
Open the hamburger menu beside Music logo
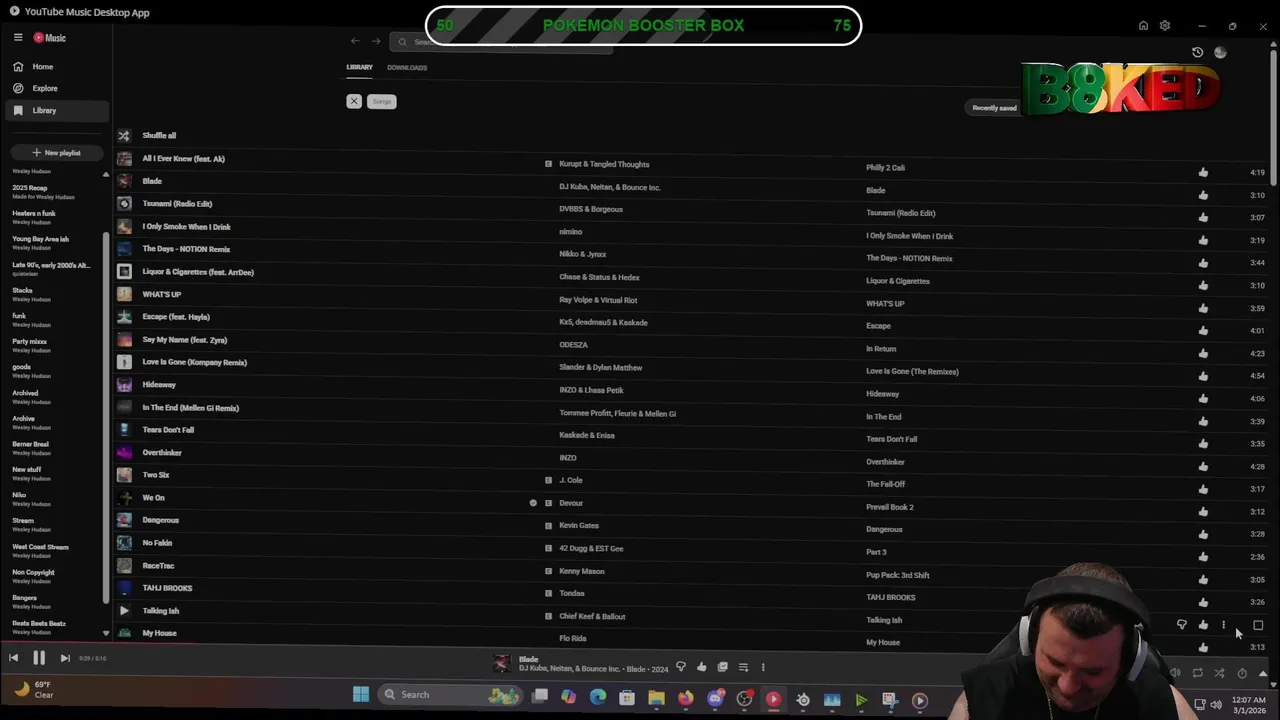coord(18,37)
